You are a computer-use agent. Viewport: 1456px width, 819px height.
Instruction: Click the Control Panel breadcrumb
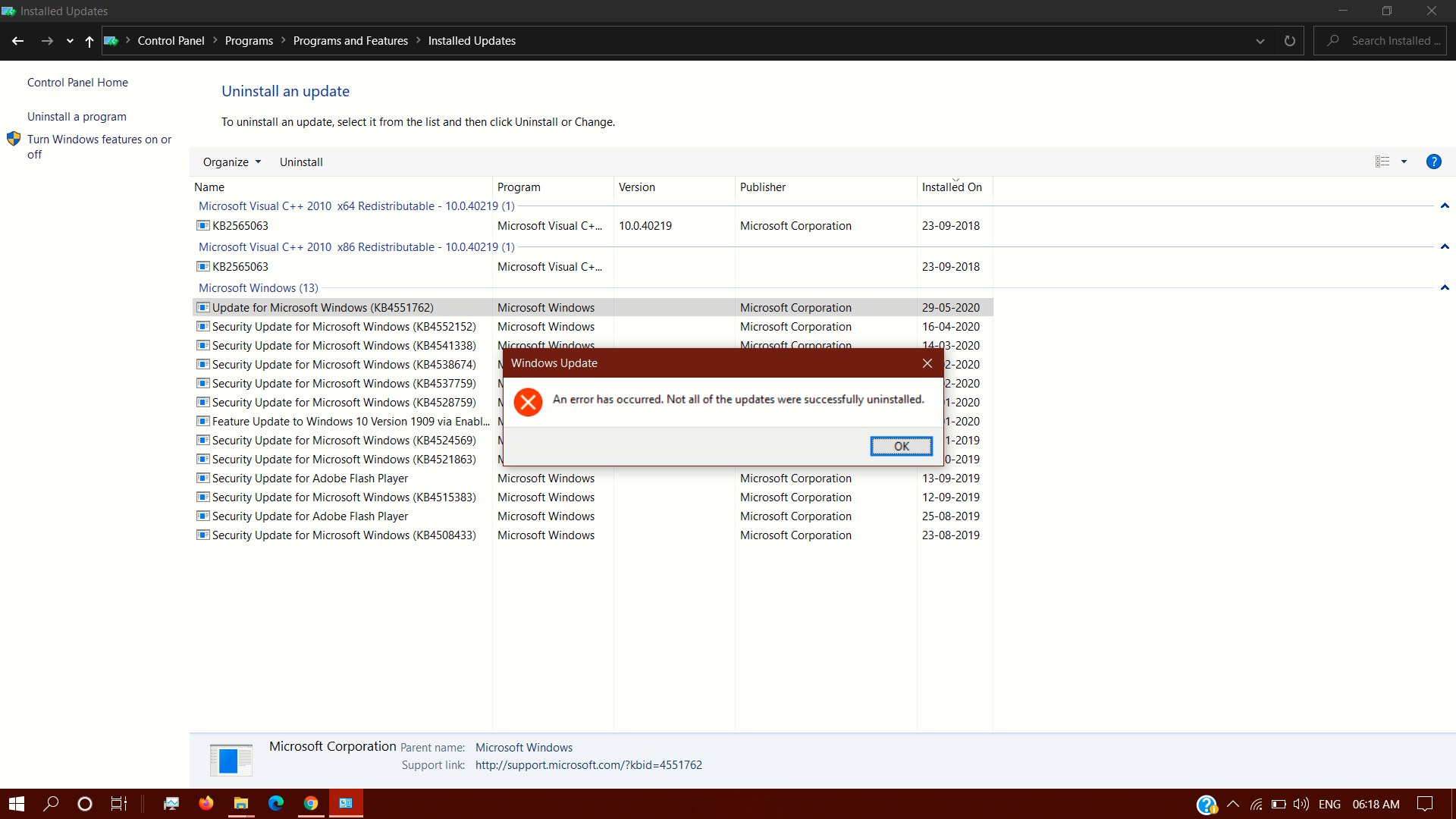171,41
